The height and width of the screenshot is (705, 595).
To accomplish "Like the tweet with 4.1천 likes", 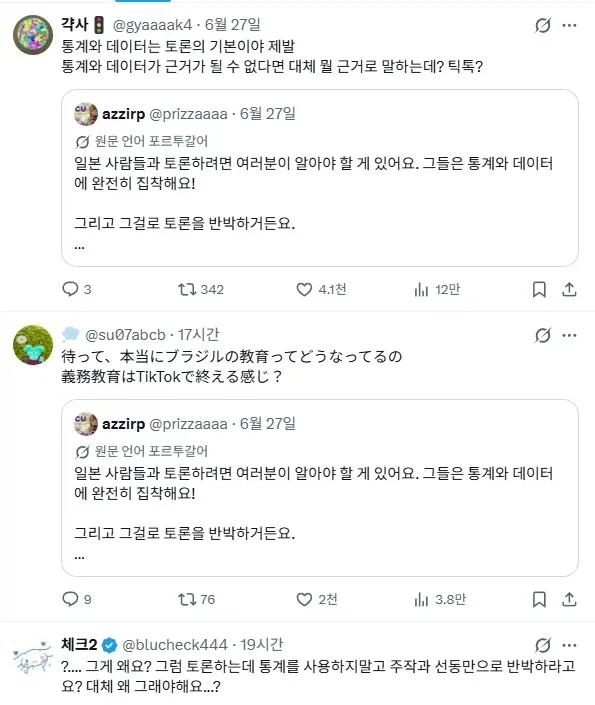I will [321, 289].
